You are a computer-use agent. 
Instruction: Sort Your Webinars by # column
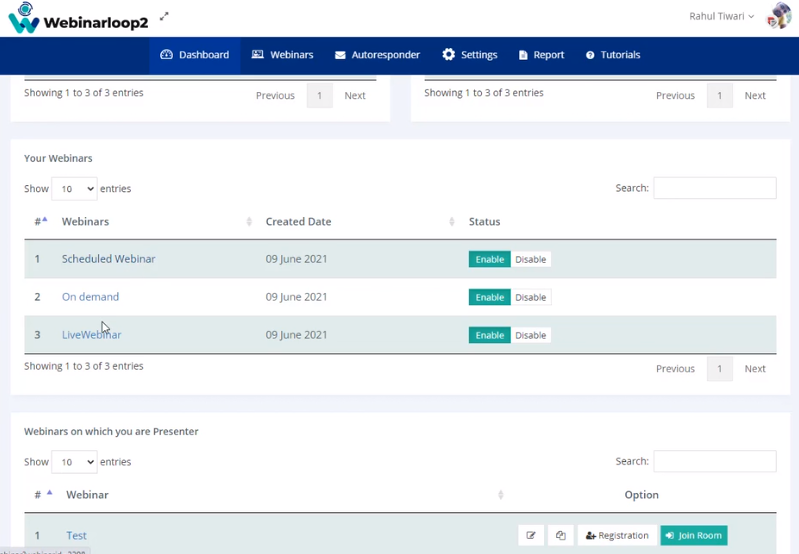[40, 221]
